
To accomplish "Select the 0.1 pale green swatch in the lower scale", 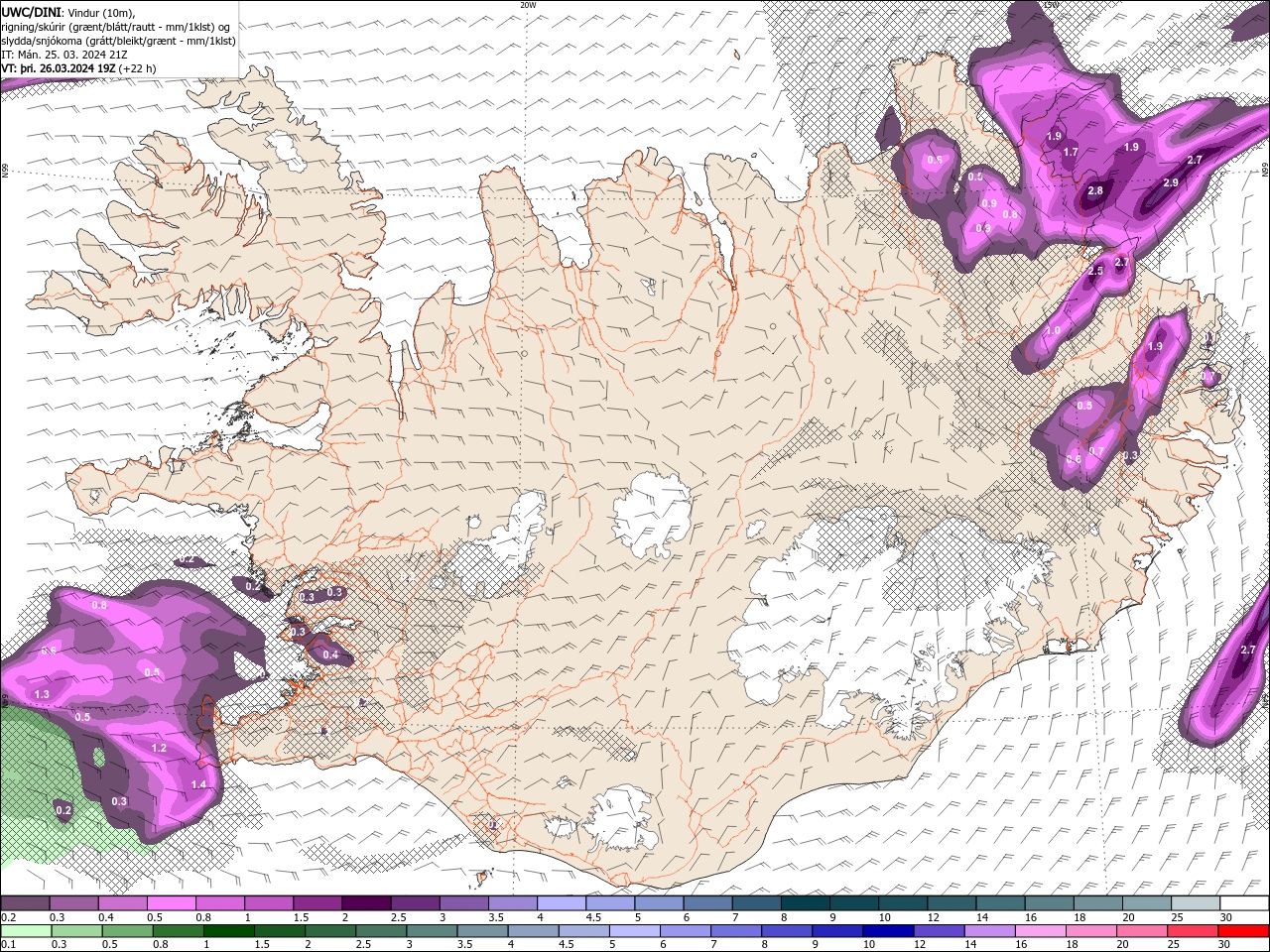I will [25, 930].
